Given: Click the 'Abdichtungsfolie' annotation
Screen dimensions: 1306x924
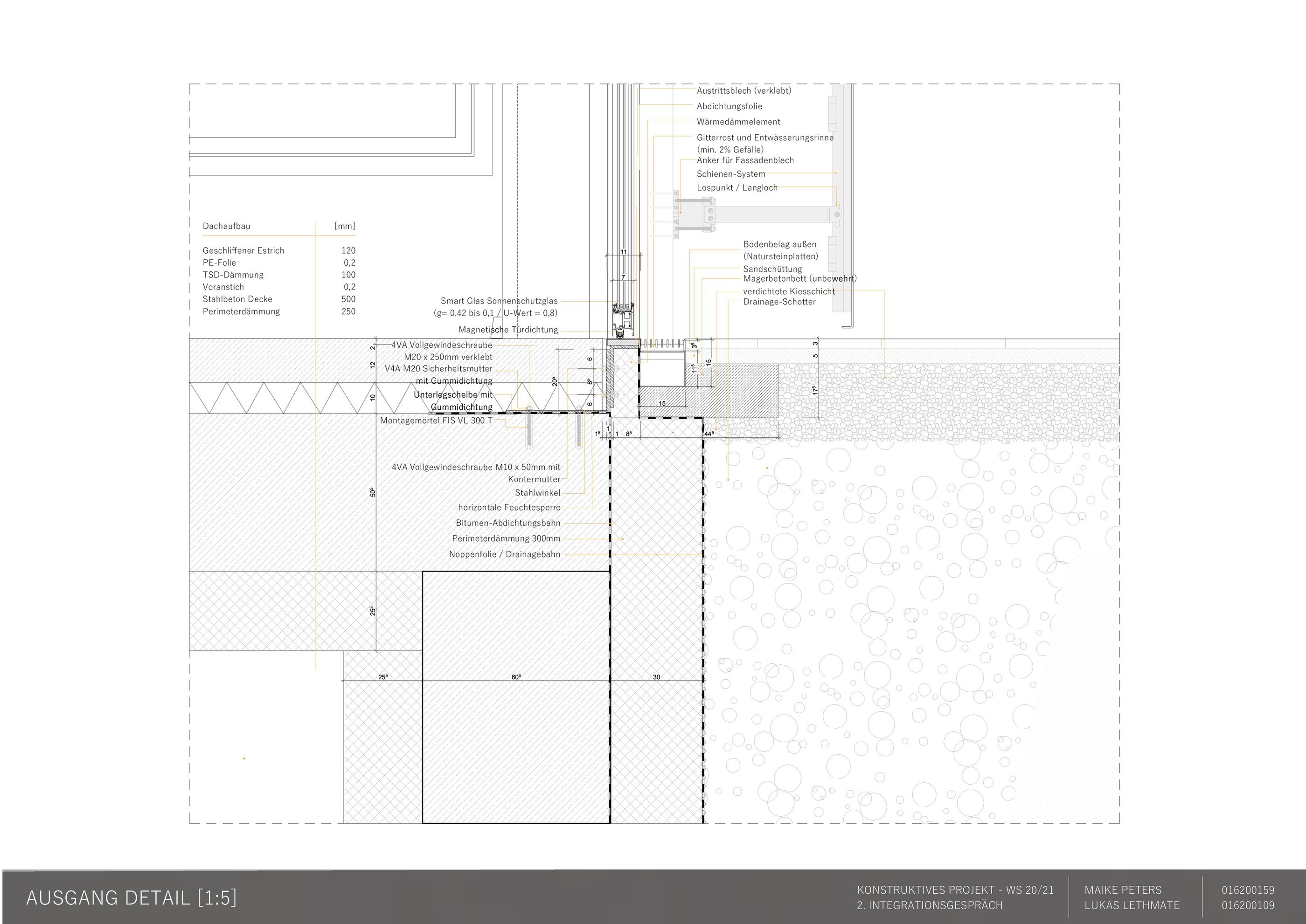Looking at the screenshot, I should pyautogui.click(x=729, y=106).
